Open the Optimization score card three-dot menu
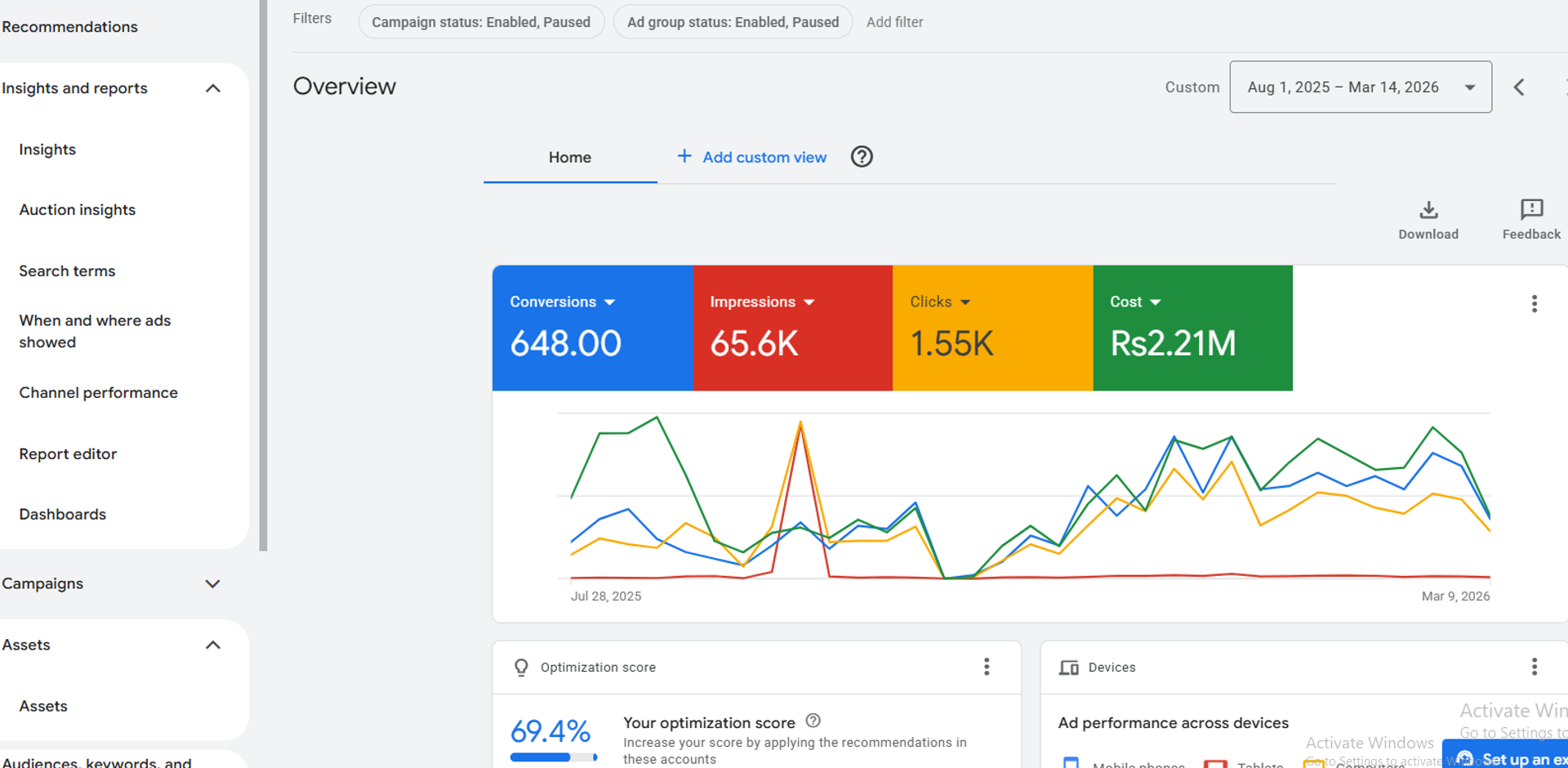The image size is (1568, 768). (x=987, y=667)
